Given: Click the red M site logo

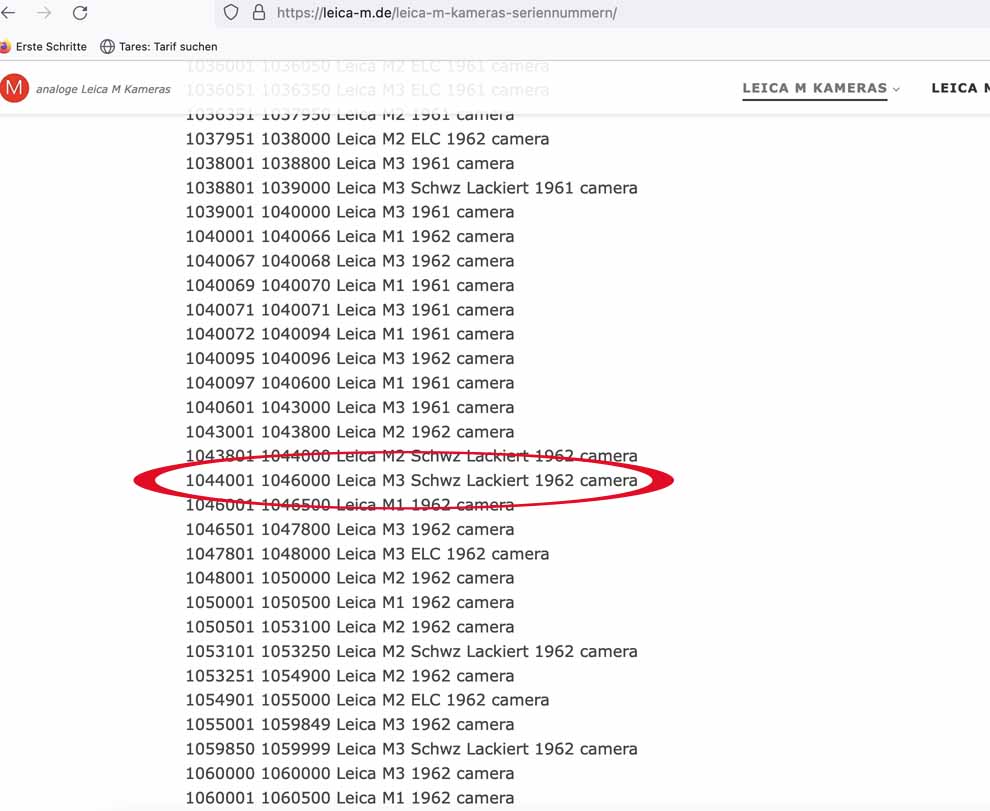Looking at the screenshot, I should click(15, 88).
